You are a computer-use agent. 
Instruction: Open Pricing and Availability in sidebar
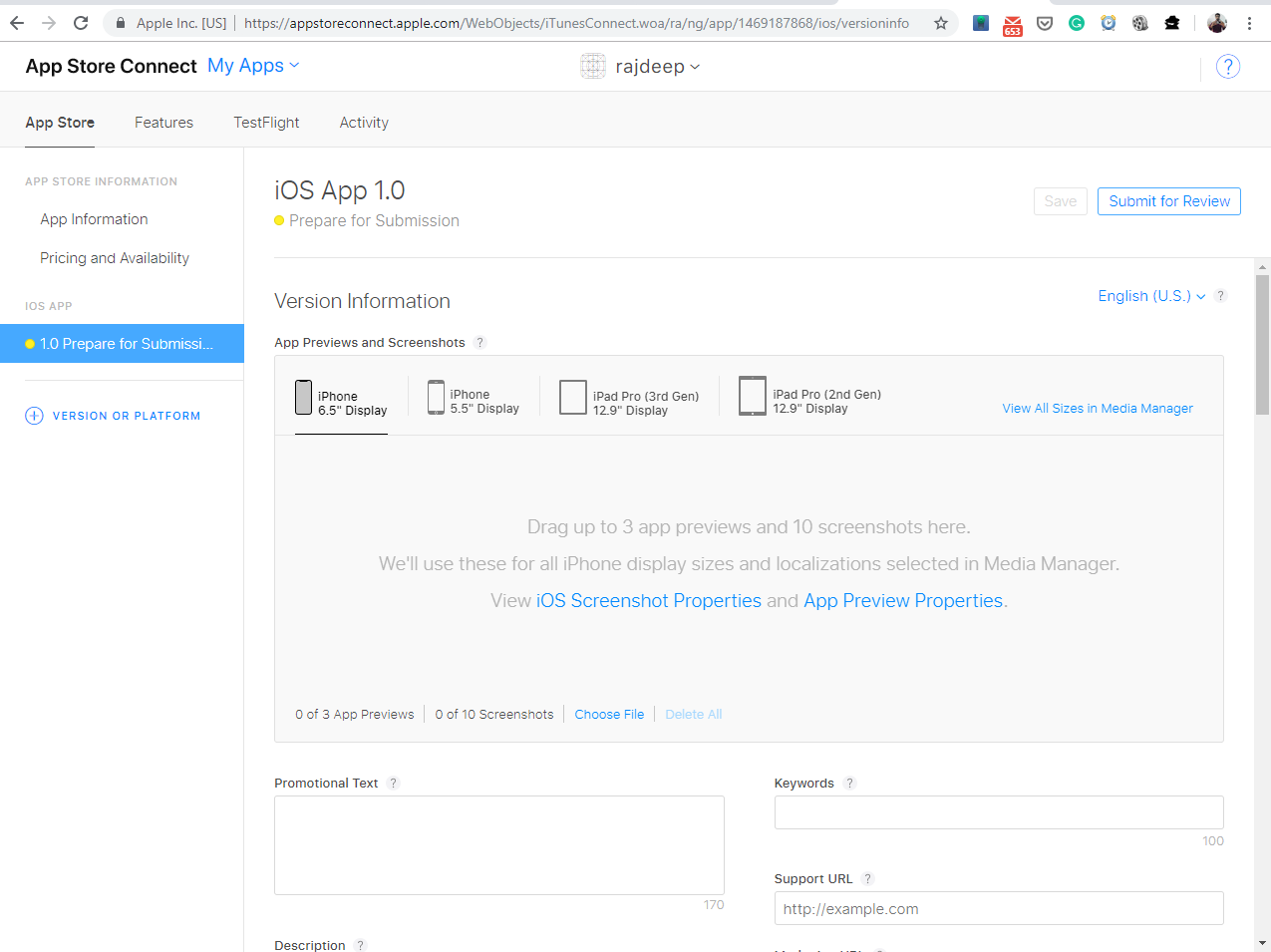[115, 258]
